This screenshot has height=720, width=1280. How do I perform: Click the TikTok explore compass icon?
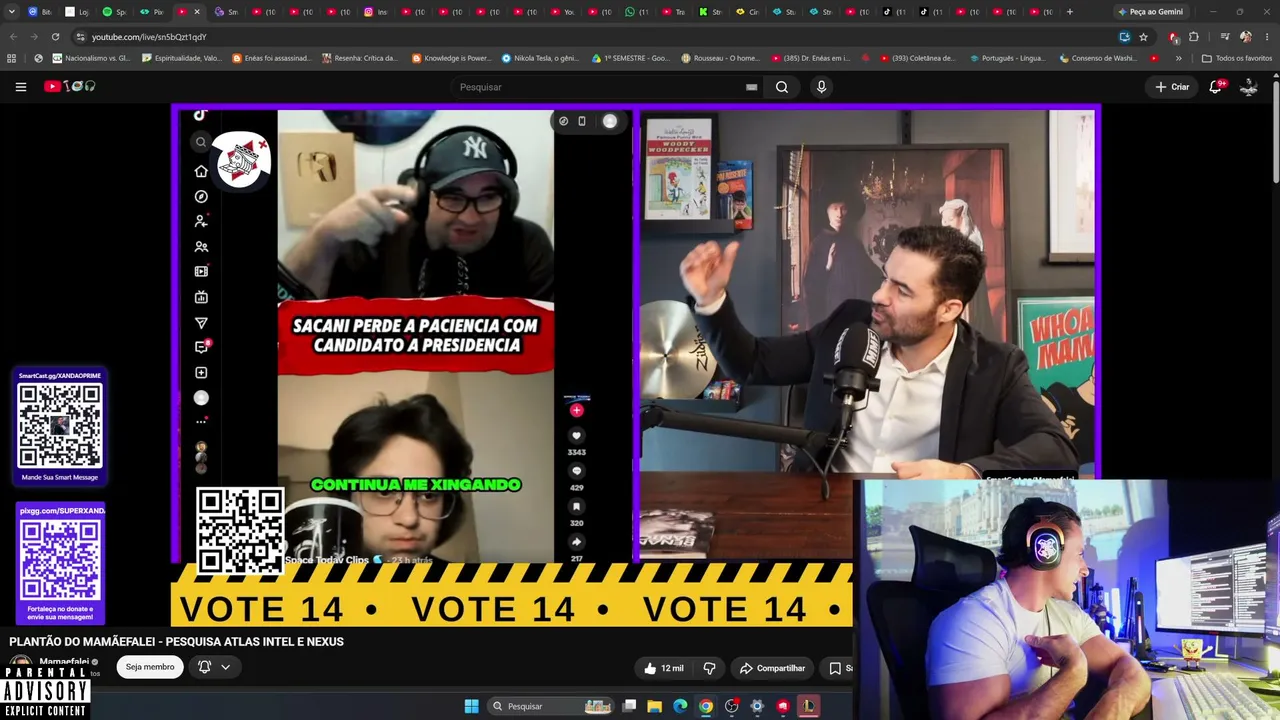point(201,197)
